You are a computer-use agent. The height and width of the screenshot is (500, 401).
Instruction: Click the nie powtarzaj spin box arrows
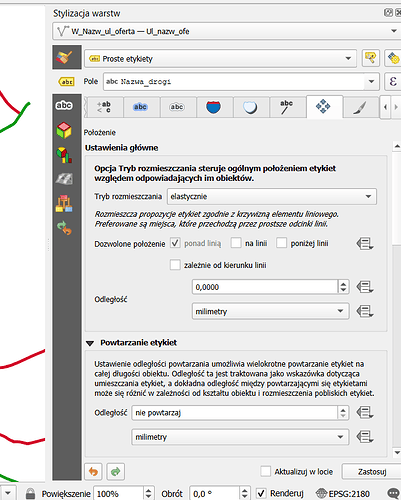point(343,413)
